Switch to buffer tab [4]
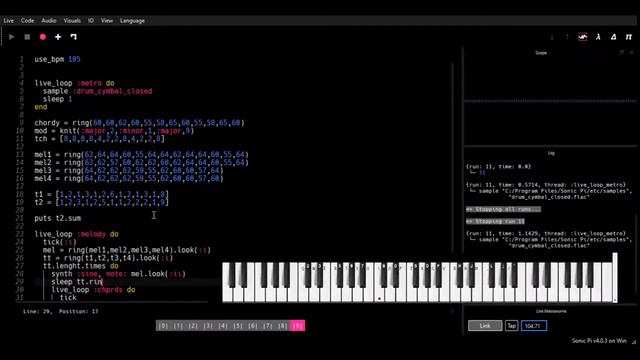 coord(222,326)
